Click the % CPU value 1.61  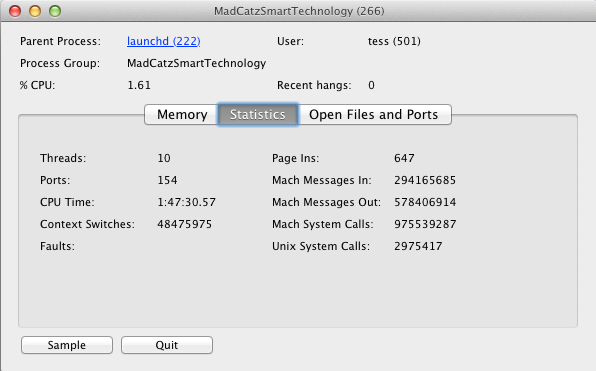pos(139,85)
